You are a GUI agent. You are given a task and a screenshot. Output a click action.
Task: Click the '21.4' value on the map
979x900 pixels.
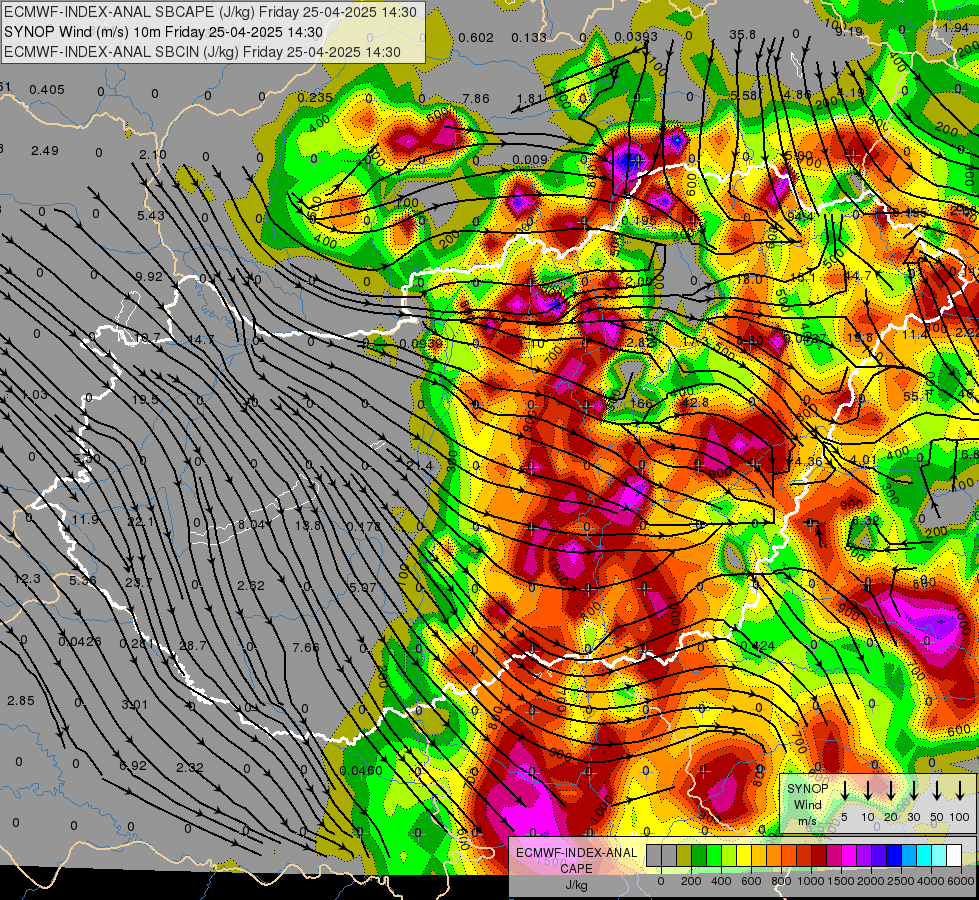point(420,465)
